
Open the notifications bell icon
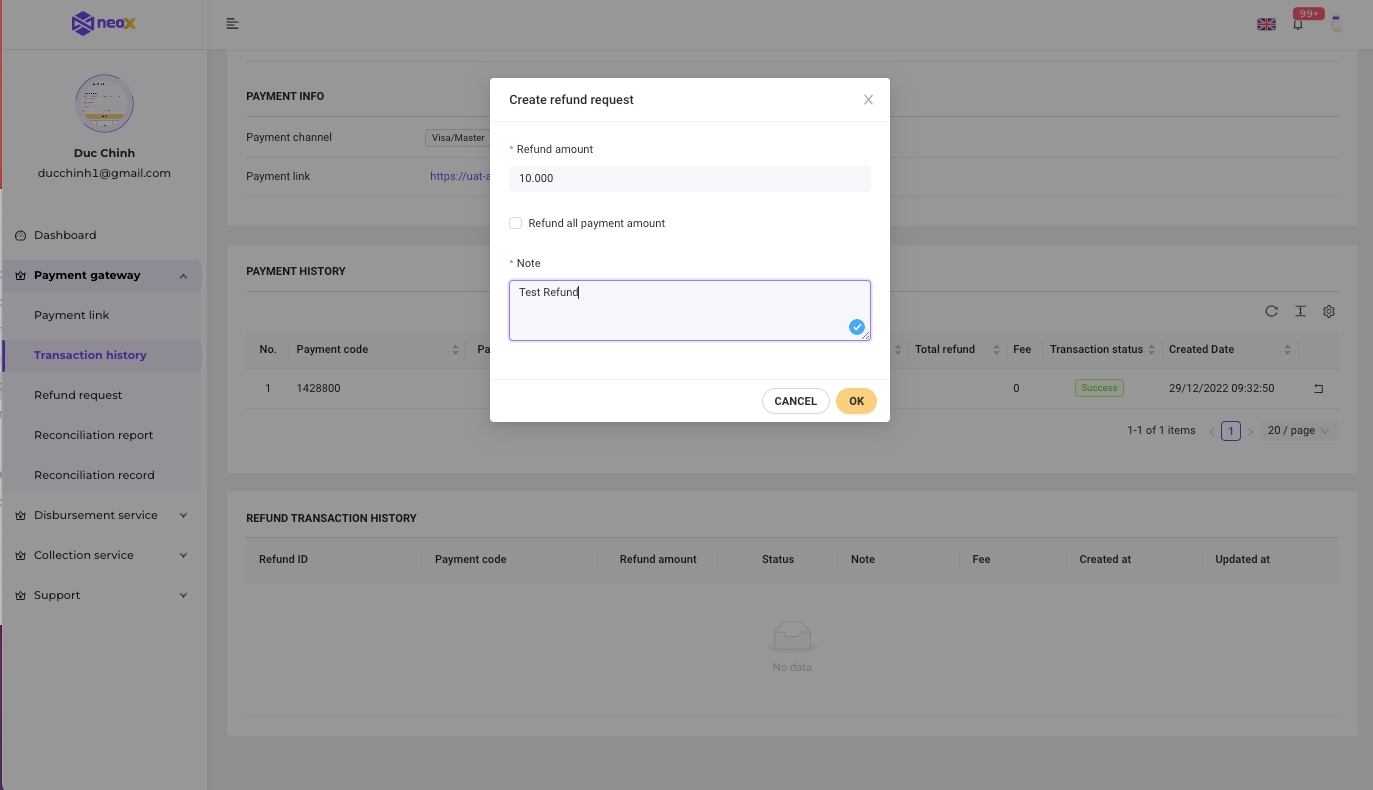click(x=1298, y=25)
